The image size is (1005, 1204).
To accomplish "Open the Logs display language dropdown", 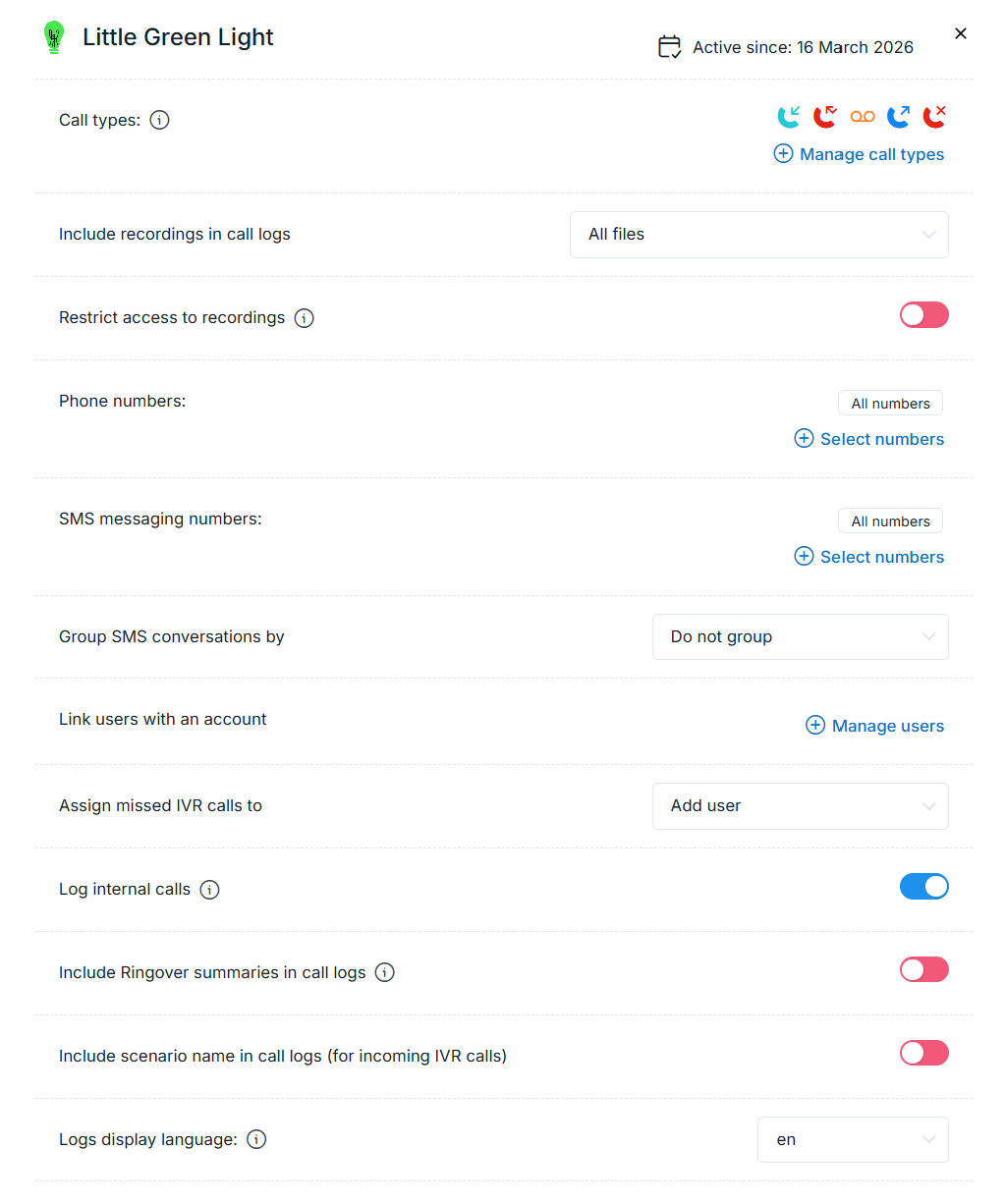I will pyautogui.click(x=852, y=1140).
